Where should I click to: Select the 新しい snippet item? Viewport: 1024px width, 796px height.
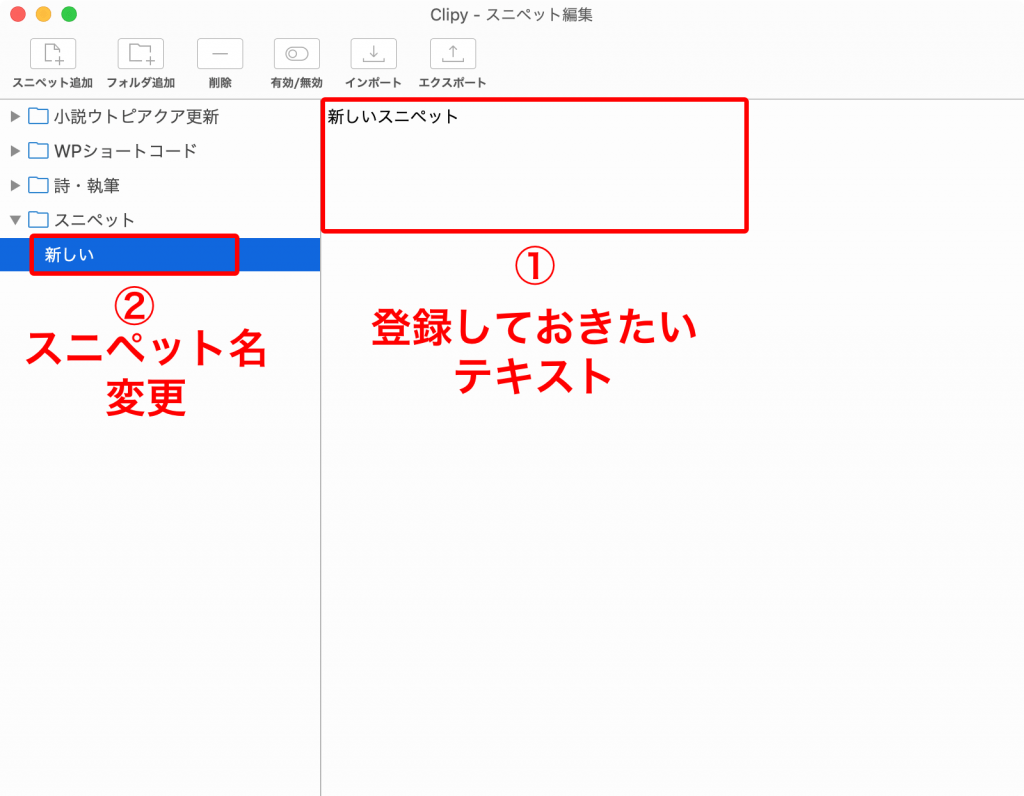pos(160,255)
